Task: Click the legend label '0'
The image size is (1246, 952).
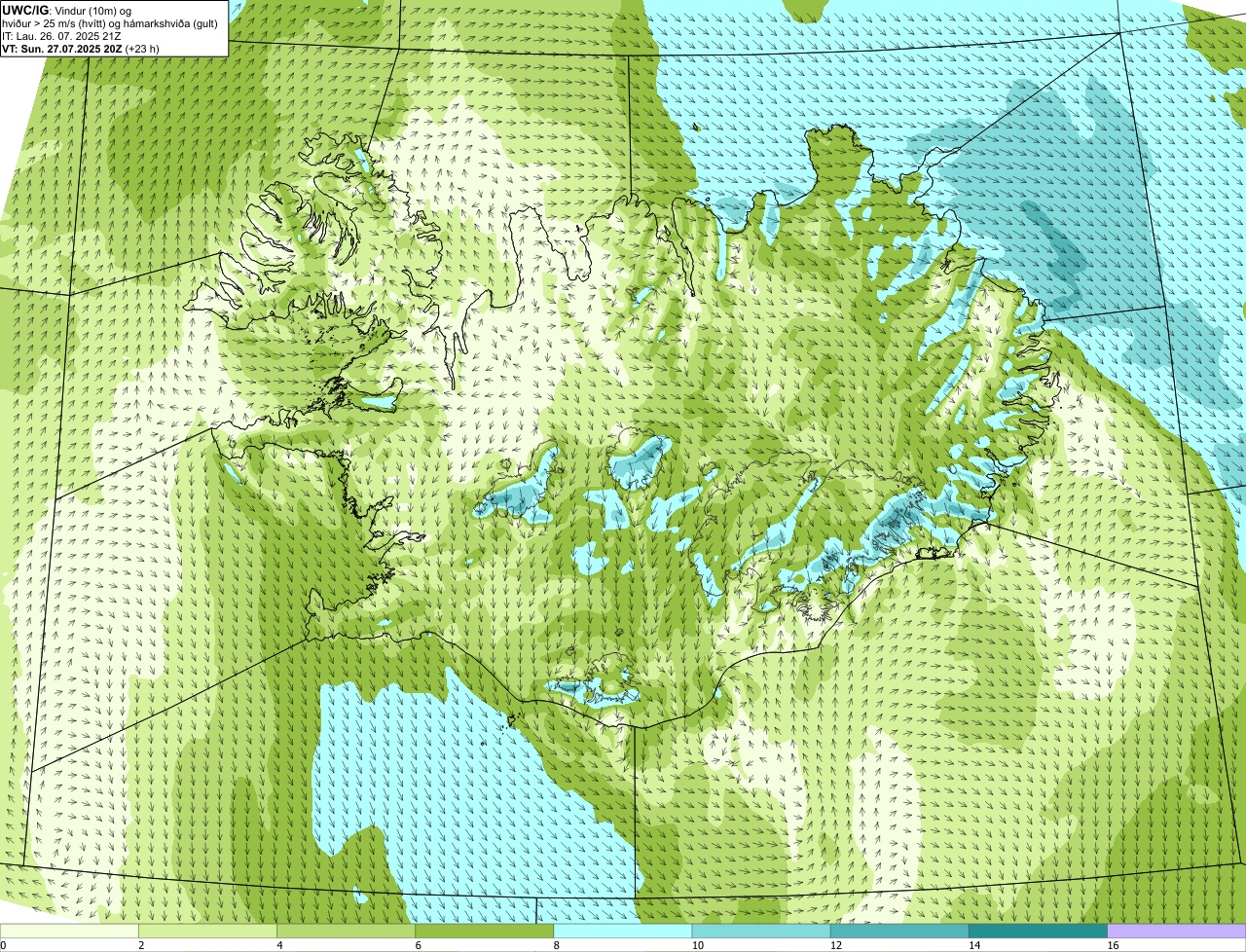Action: (3, 945)
